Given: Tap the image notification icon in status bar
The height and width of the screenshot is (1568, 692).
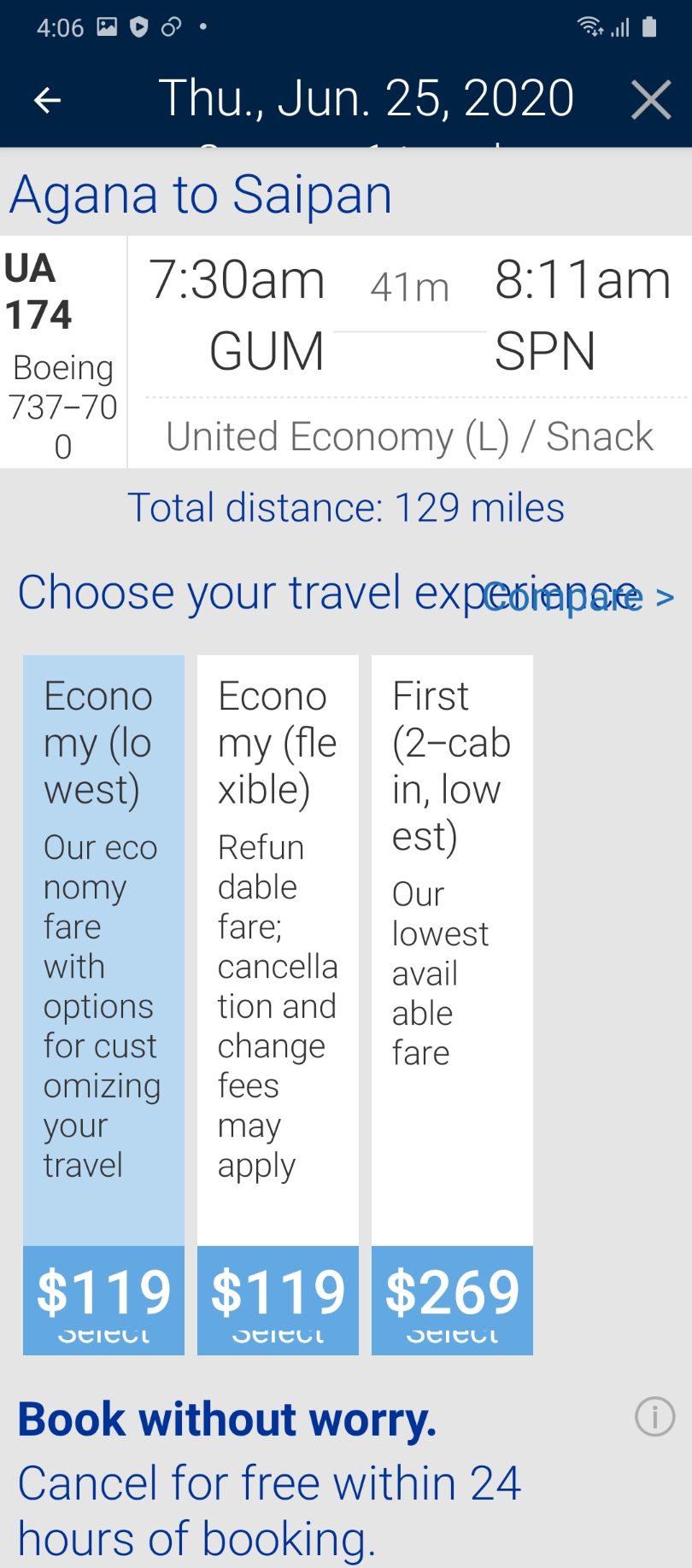Looking at the screenshot, I should [107, 26].
